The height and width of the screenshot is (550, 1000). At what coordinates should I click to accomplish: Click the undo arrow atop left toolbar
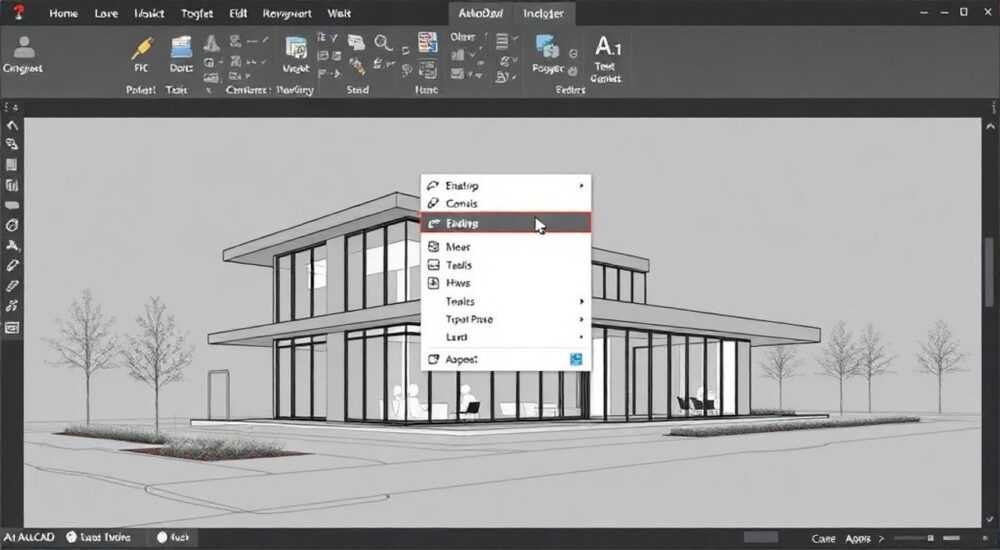point(11,125)
